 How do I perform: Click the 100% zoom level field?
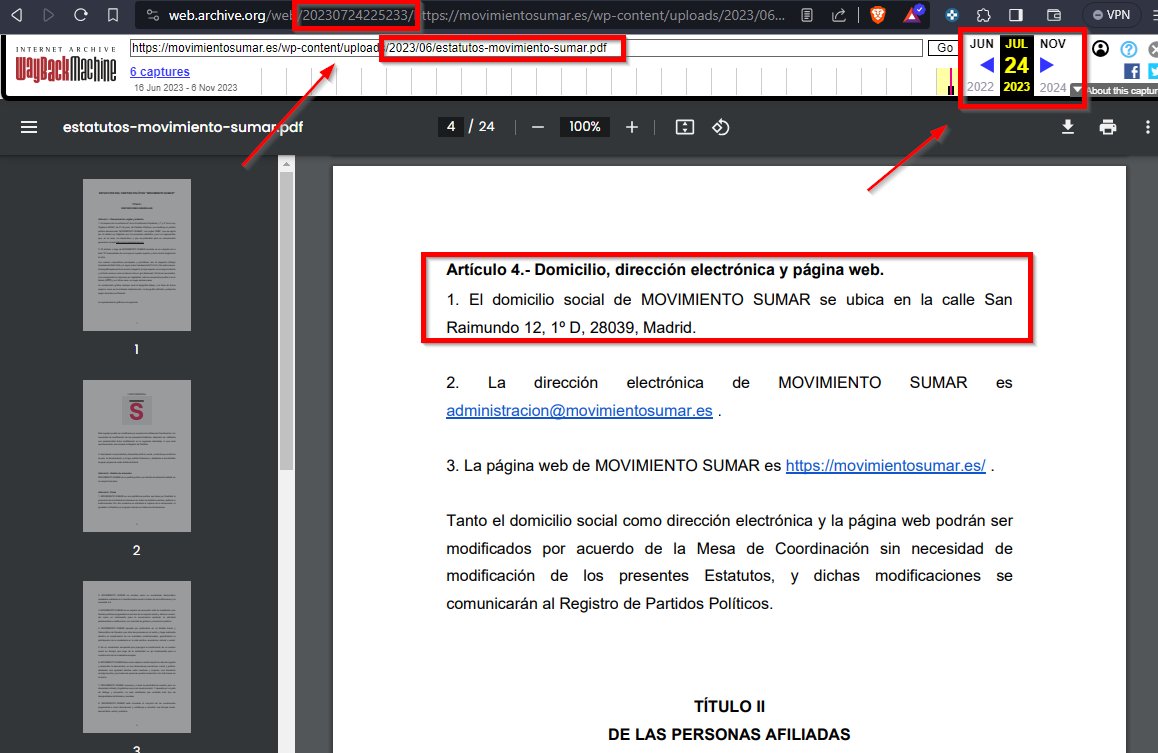tap(584, 126)
